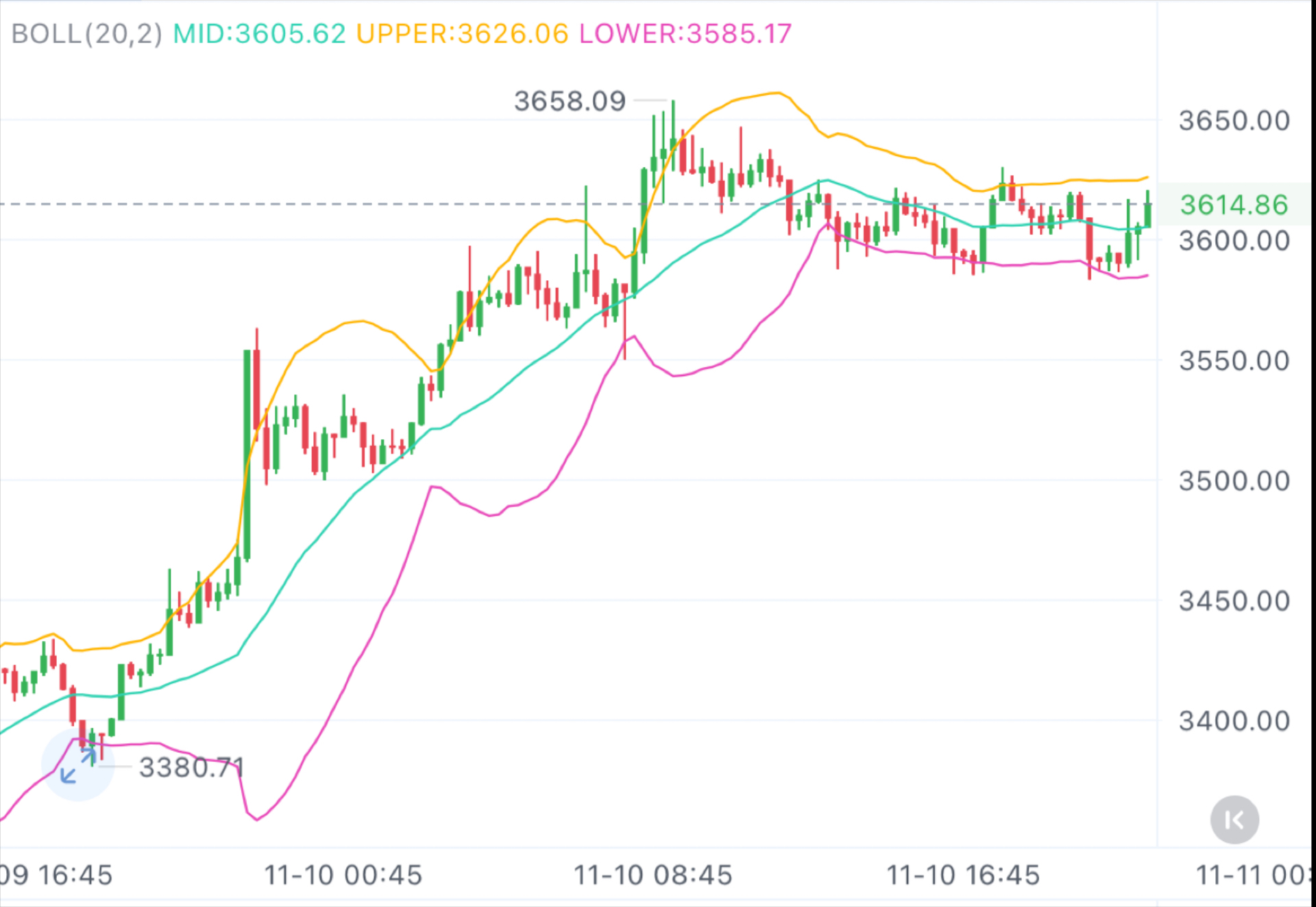The image size is (1316, 907).
Task: Select the UPPER:3626.06 indicator value
Action: click(x=463, y=34)
